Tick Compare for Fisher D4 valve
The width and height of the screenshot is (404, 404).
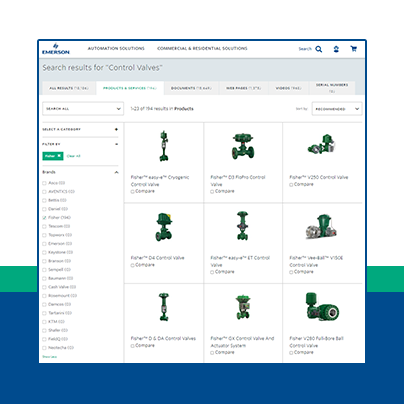click(132, 265)
